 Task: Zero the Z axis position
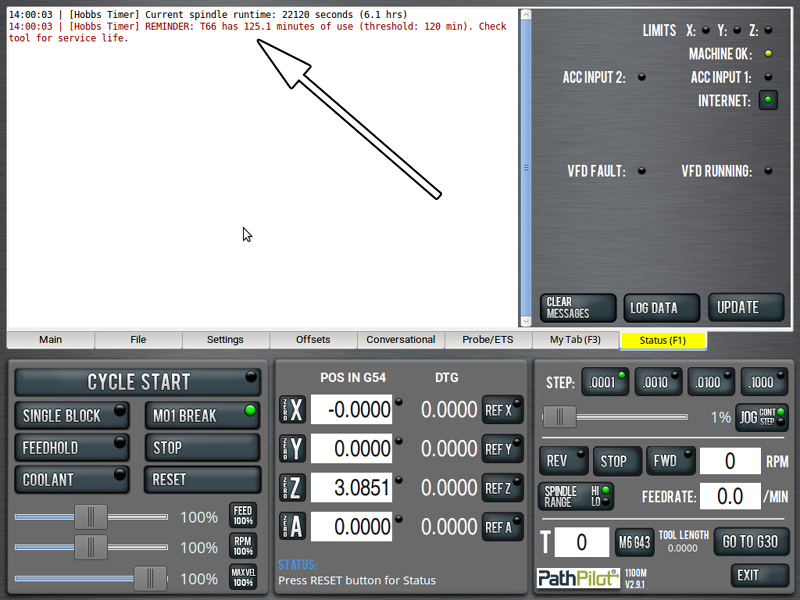(x=292, y=488)
